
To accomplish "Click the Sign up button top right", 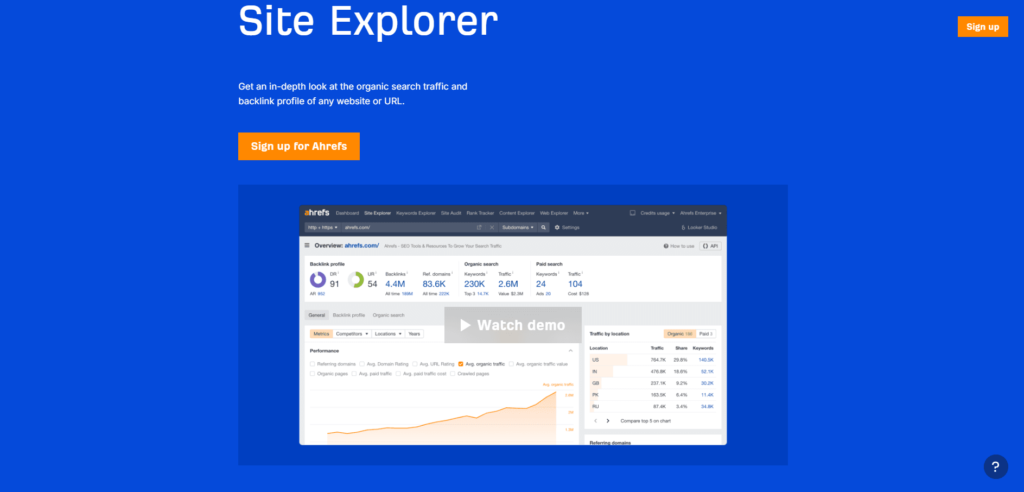I will tap(983, 27).
